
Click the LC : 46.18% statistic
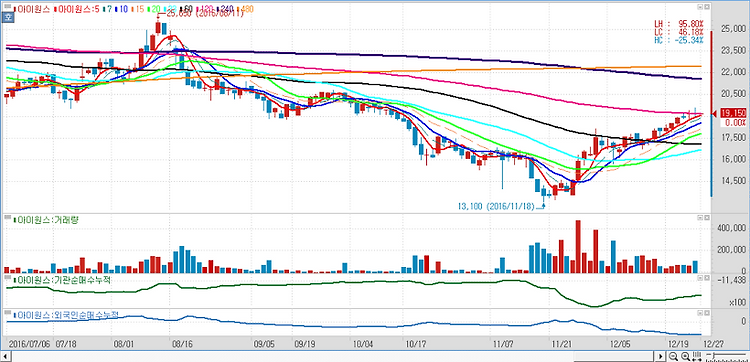680,31
